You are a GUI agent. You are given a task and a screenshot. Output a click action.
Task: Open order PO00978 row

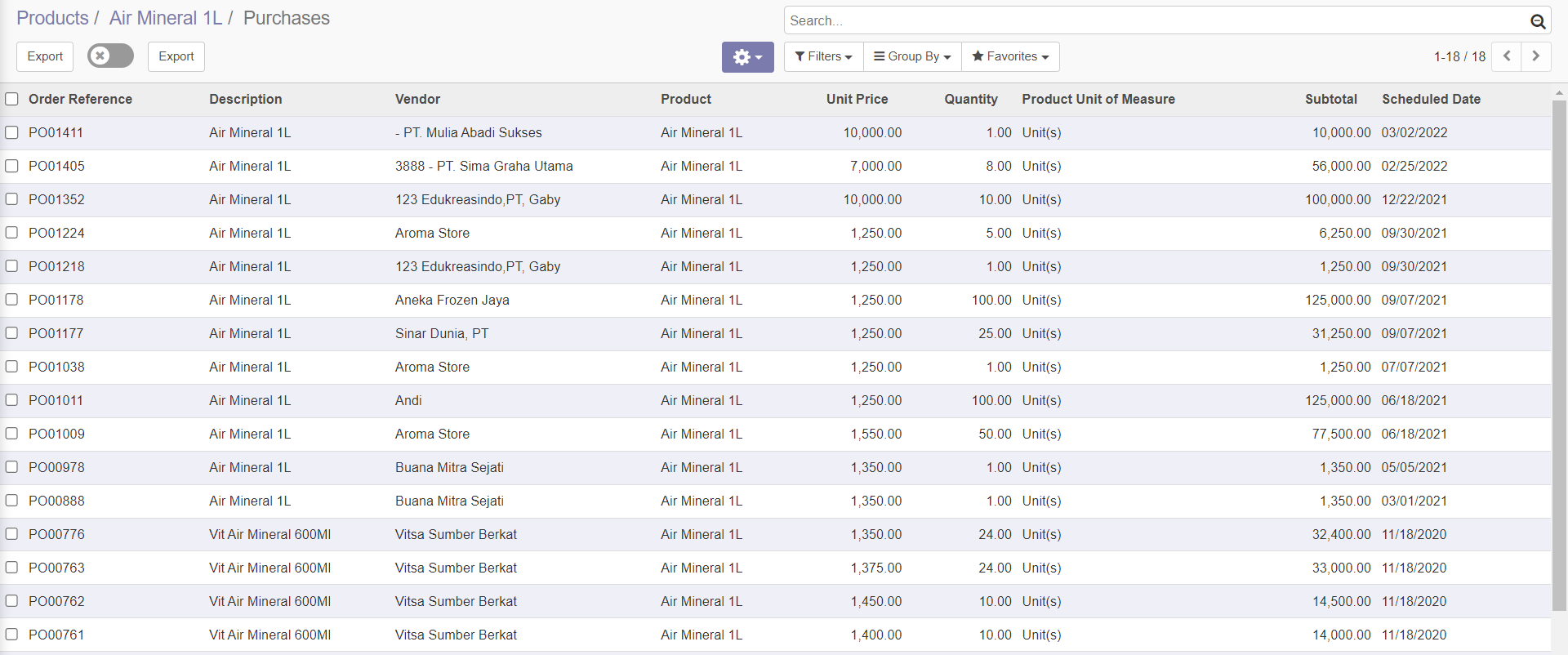tap(776, 467)
